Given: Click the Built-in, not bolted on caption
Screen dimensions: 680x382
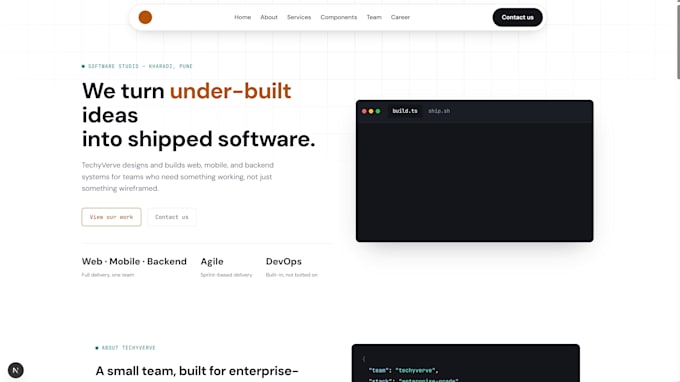Looking at the screenshot, I should click(x=291, y=275).
